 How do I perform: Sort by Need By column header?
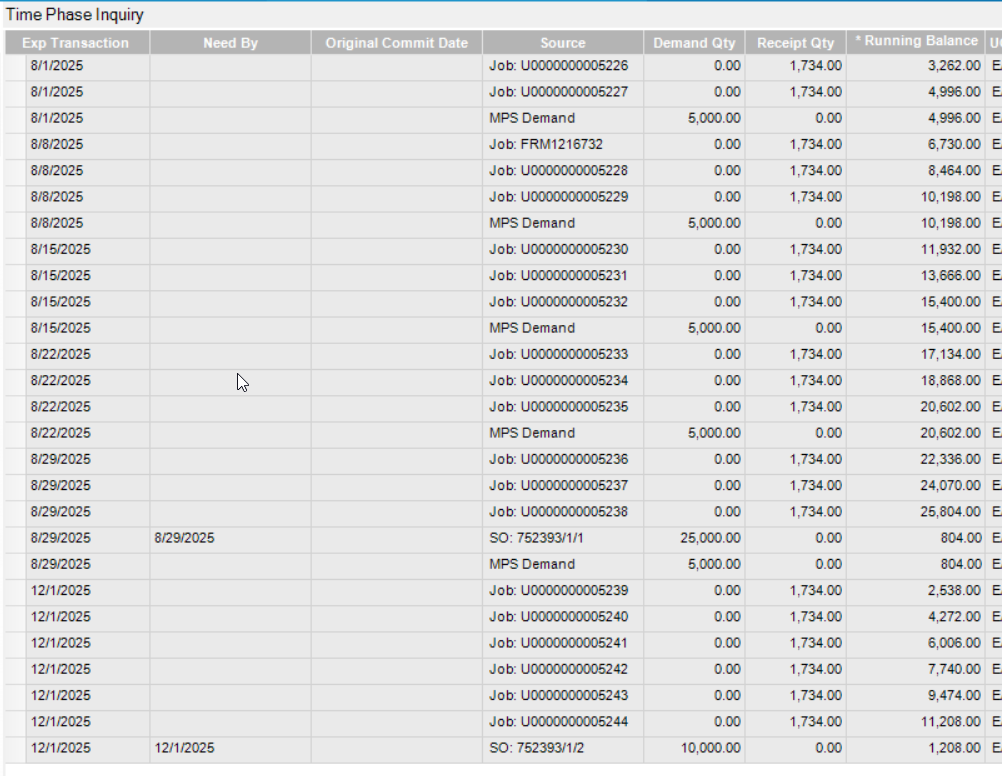point(230,43)
